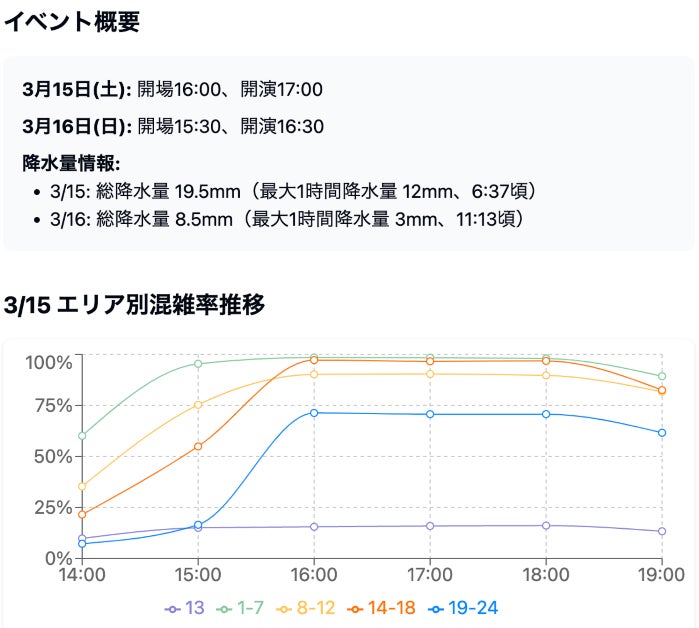Image resolution: width=699 pixels, height=628 pixels.
Task: Click the 16:00 x-axis label
Action: [x=314, y=575]
